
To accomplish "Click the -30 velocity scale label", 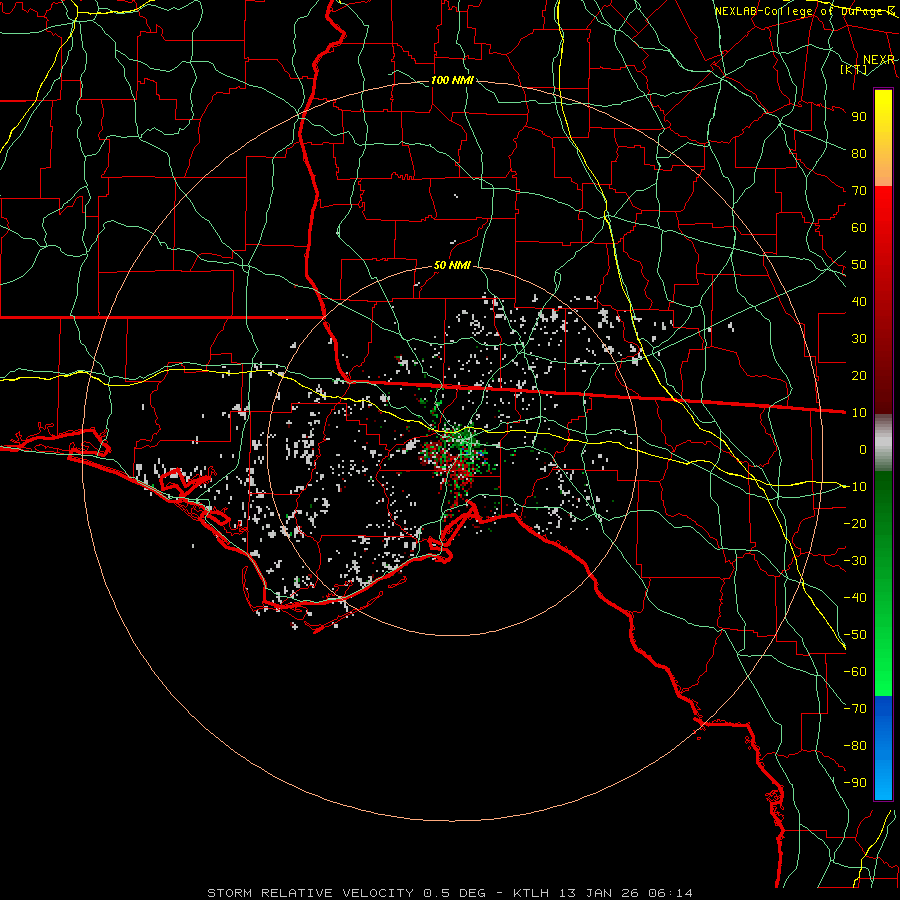I will click(855, 561).
